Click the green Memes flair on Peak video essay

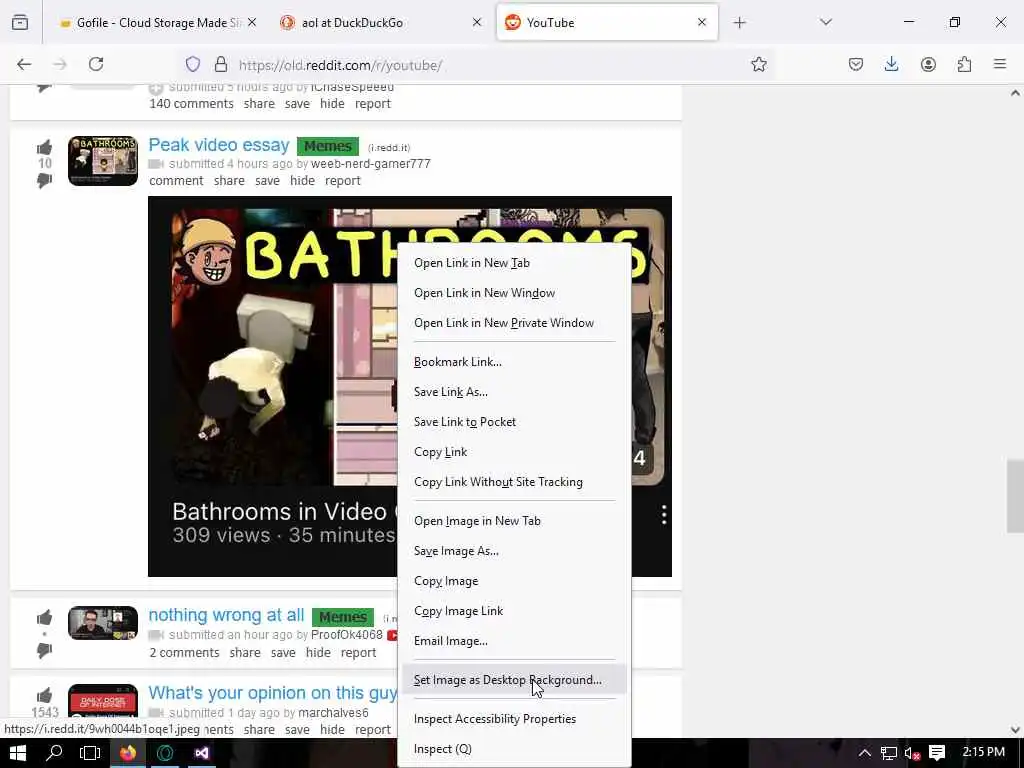point(328,146)
